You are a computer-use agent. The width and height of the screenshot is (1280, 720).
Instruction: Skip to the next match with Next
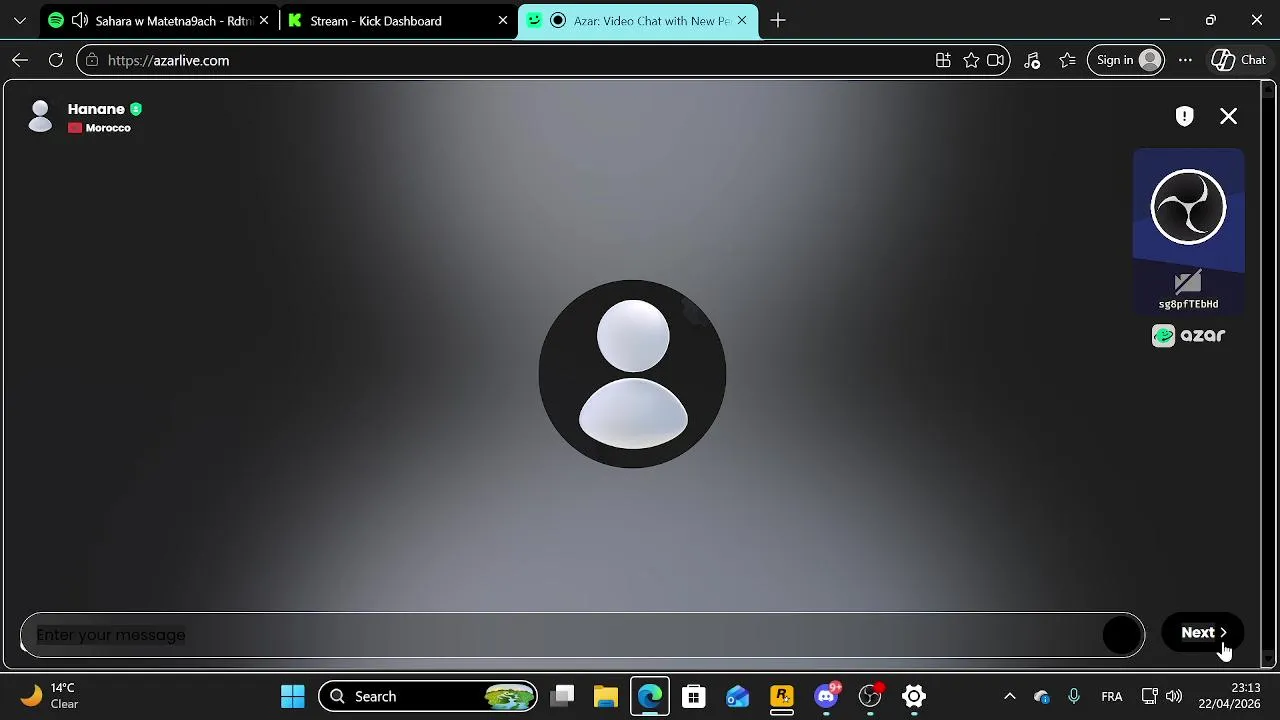click(1203, 632)
